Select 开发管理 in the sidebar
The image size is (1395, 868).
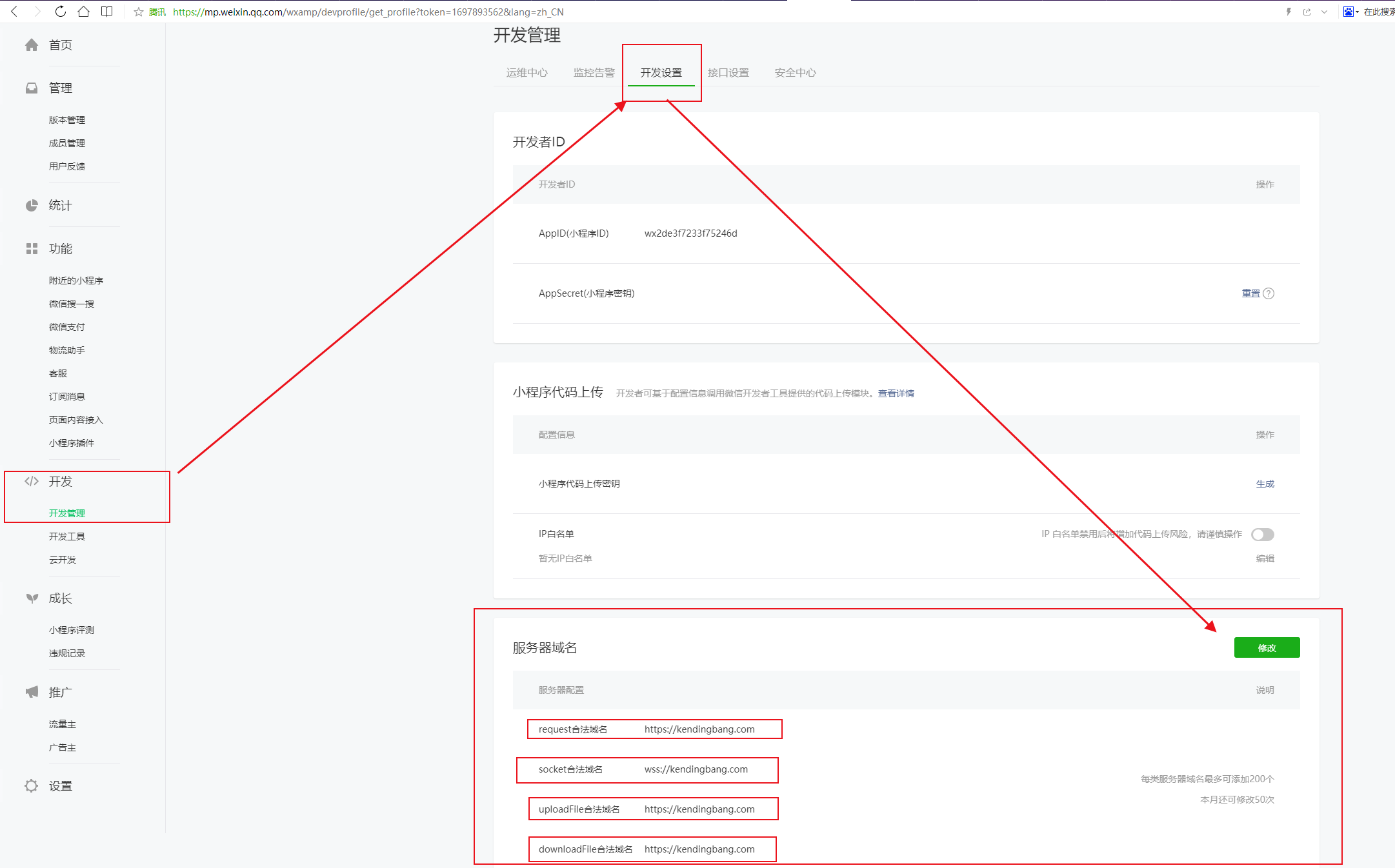coord(67,513)
